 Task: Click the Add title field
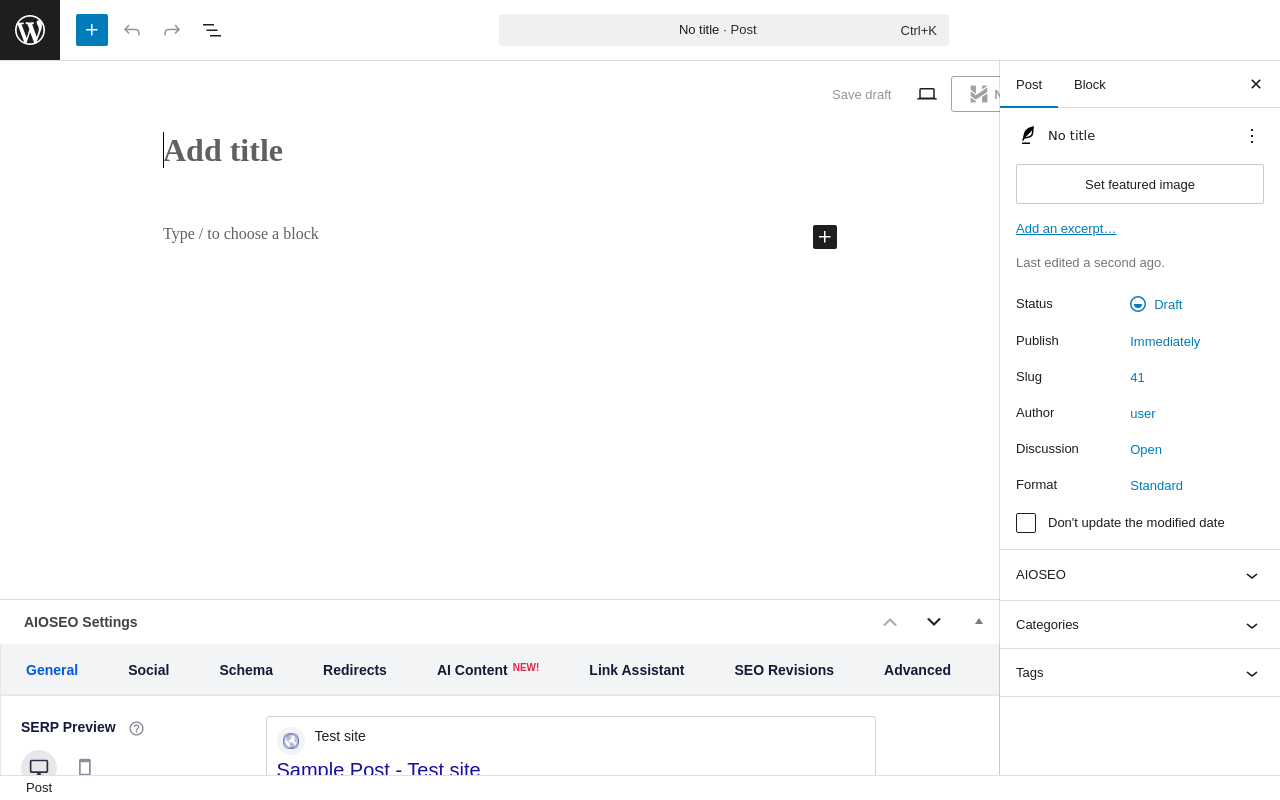click(x=500, y=150)
